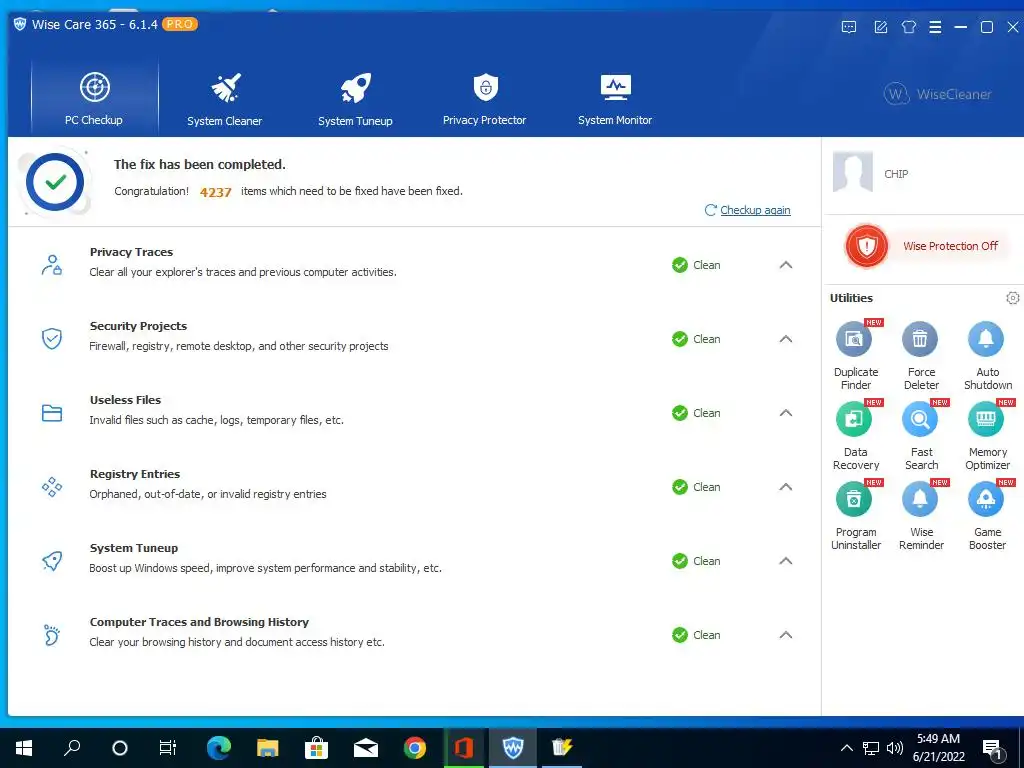This screenshot has height=768, width=1024.
Task: Open Google Chrome from the taskbar
Action: [x=415, y=748]
